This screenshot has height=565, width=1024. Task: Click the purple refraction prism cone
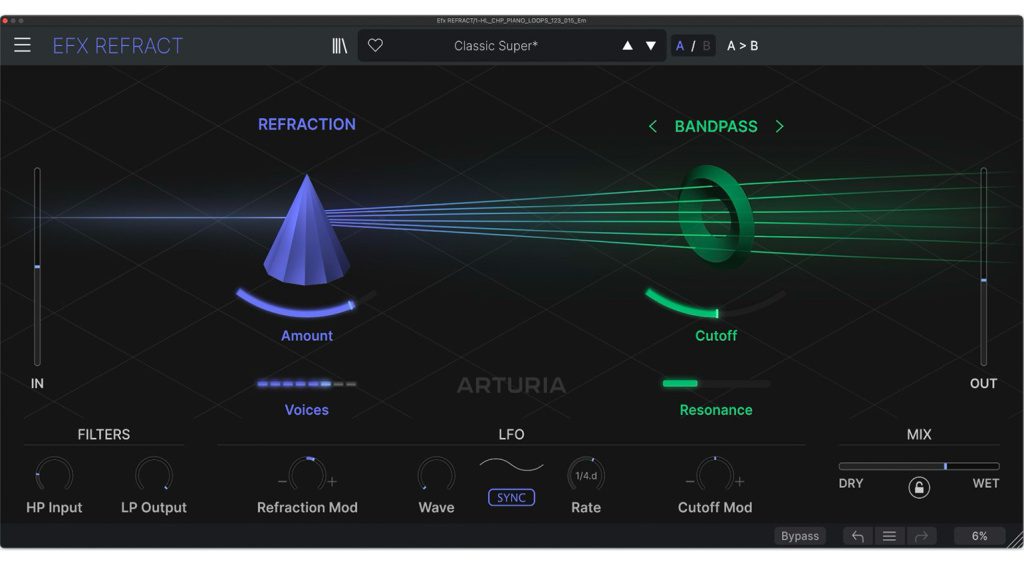(306, 232)
